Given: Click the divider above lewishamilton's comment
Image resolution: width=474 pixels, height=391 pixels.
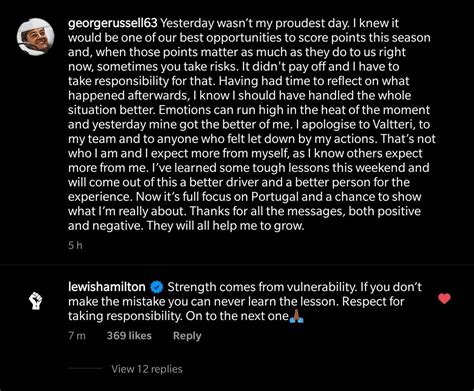Looking at the screenshot, I should pyautogui.click(x=237, y=265).
